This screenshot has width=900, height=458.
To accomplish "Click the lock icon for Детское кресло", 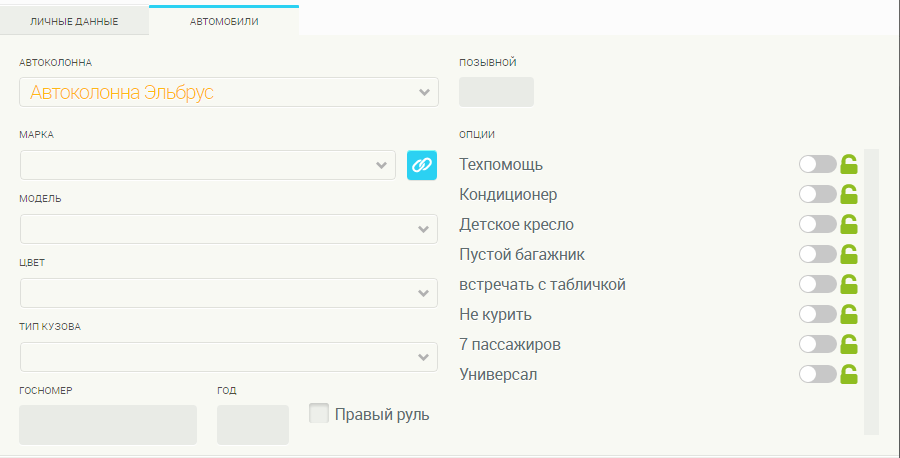I will pyautogui.click(x=849, y=224).
